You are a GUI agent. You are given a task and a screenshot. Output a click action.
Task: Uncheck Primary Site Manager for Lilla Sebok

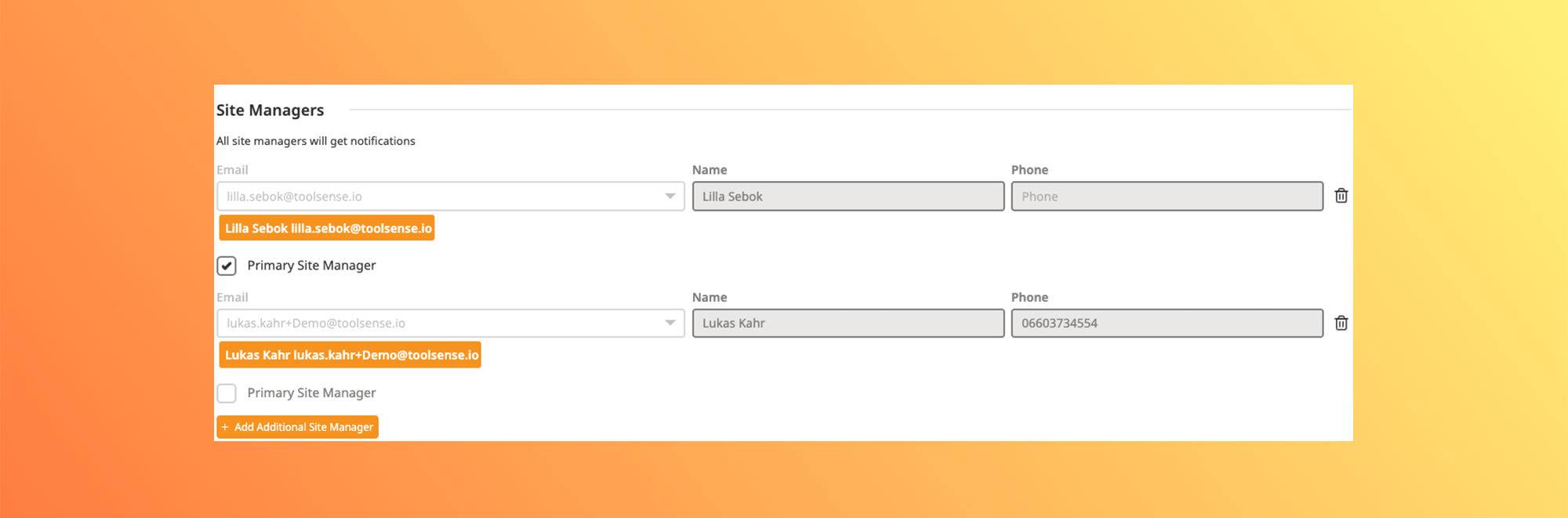tap(227, 266)
